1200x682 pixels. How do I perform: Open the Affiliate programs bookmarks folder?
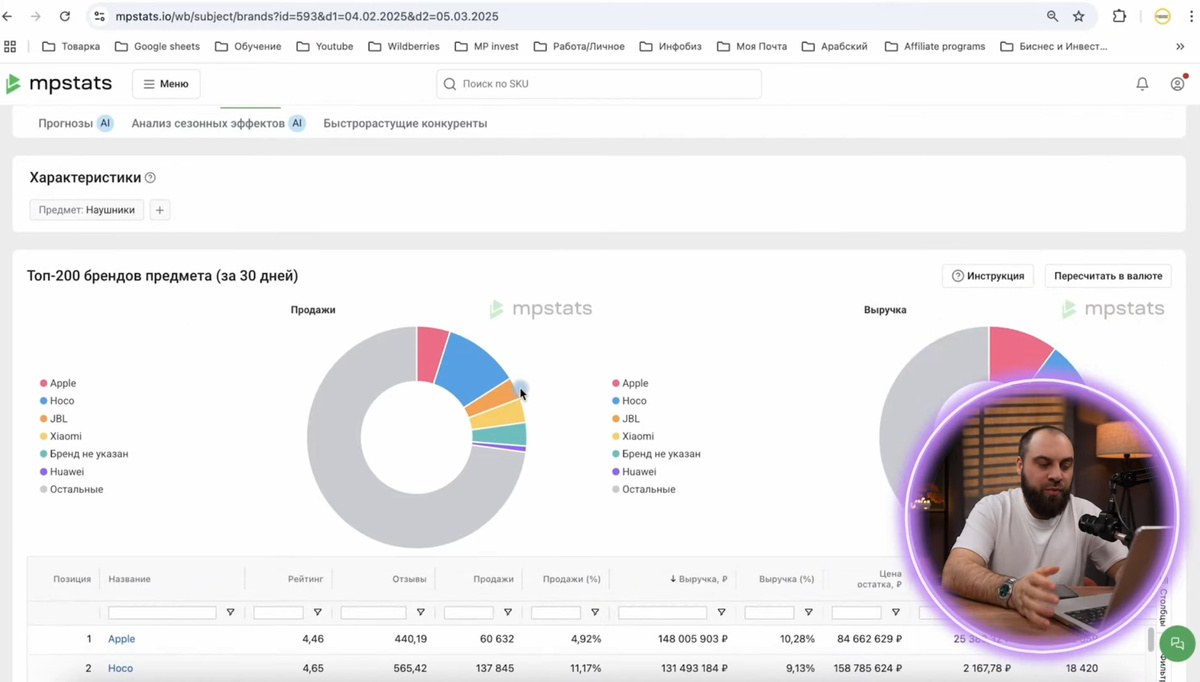(x=935, y=46)
